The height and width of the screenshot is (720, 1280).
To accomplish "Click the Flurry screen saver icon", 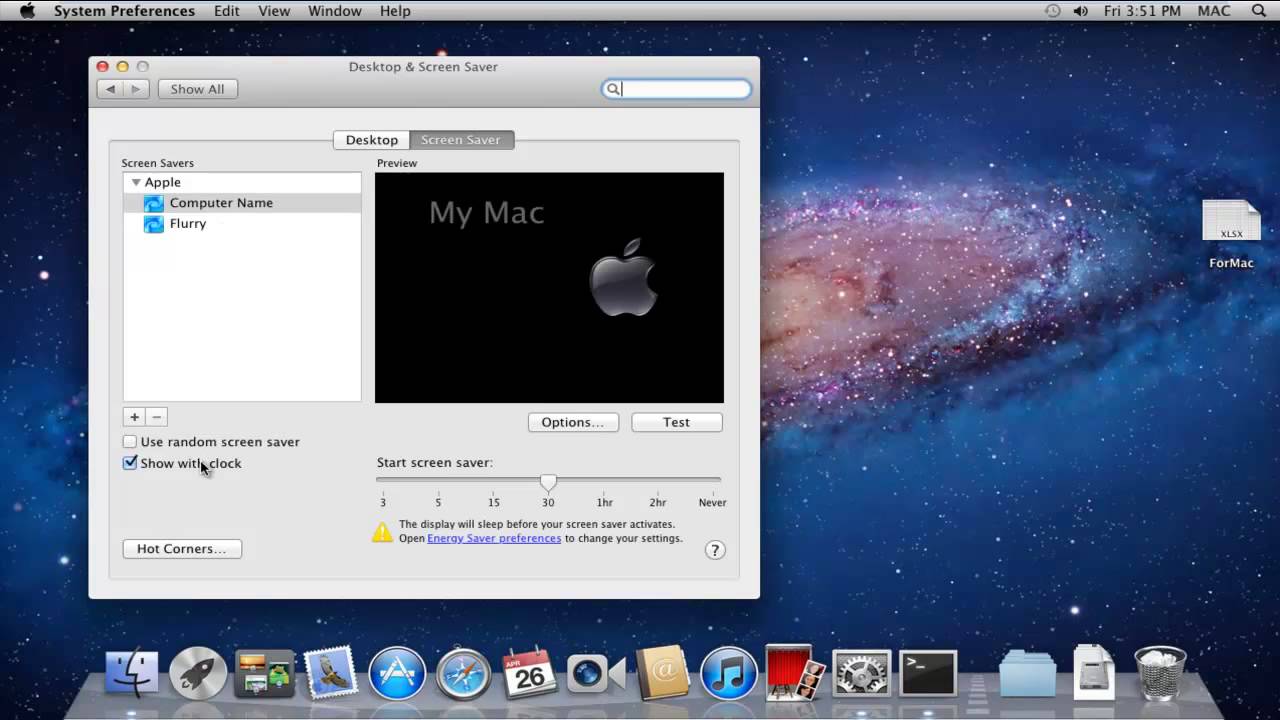I will [x=153, y=224].
